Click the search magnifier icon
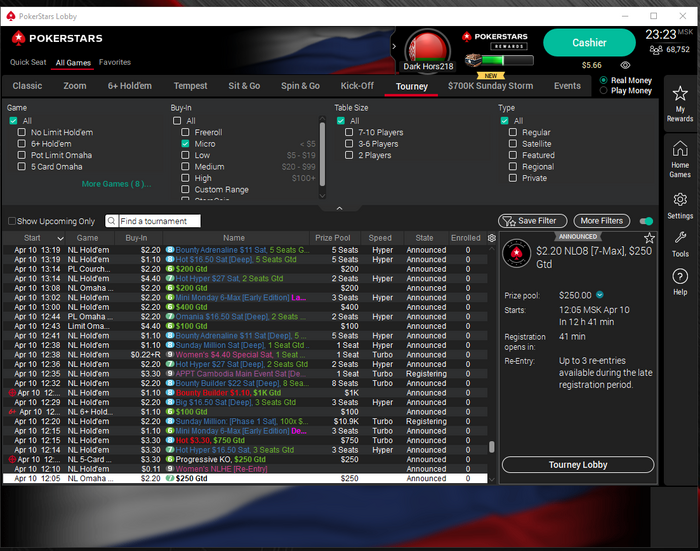Screen dimensions: 700x551 (x=112, y=221)
